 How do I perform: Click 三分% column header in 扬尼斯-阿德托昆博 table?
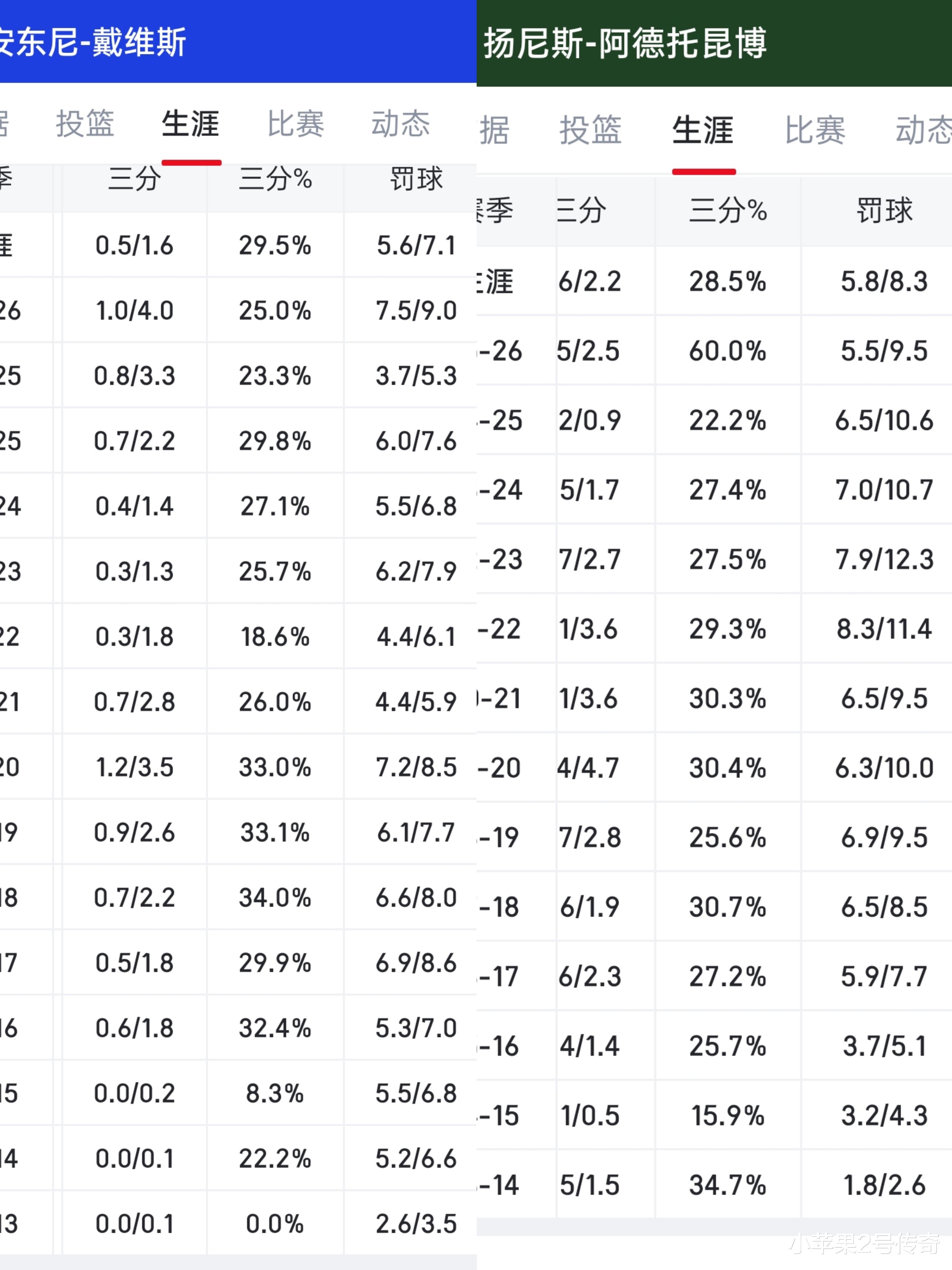pos(728,211)
